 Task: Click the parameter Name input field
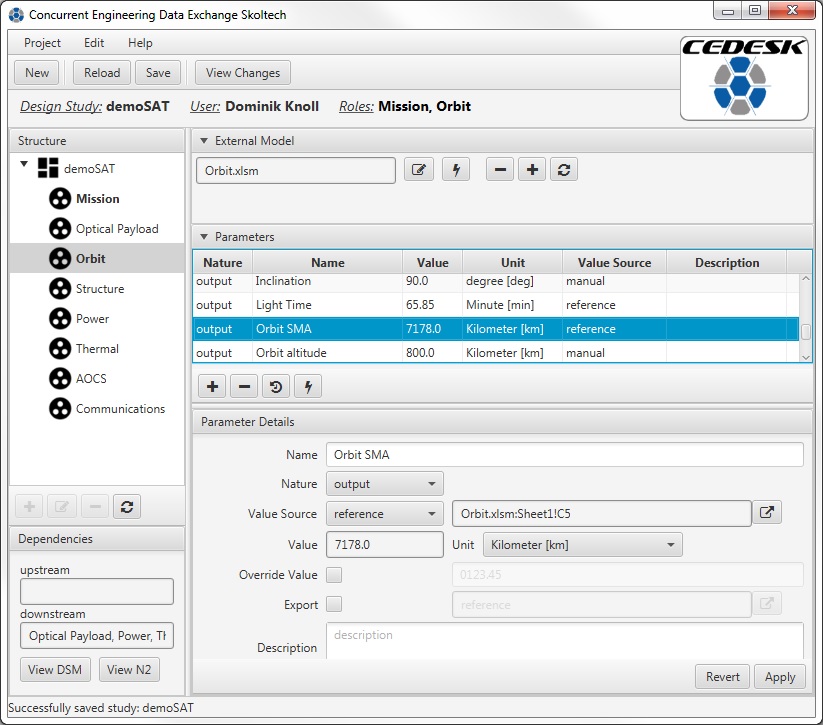565,454
